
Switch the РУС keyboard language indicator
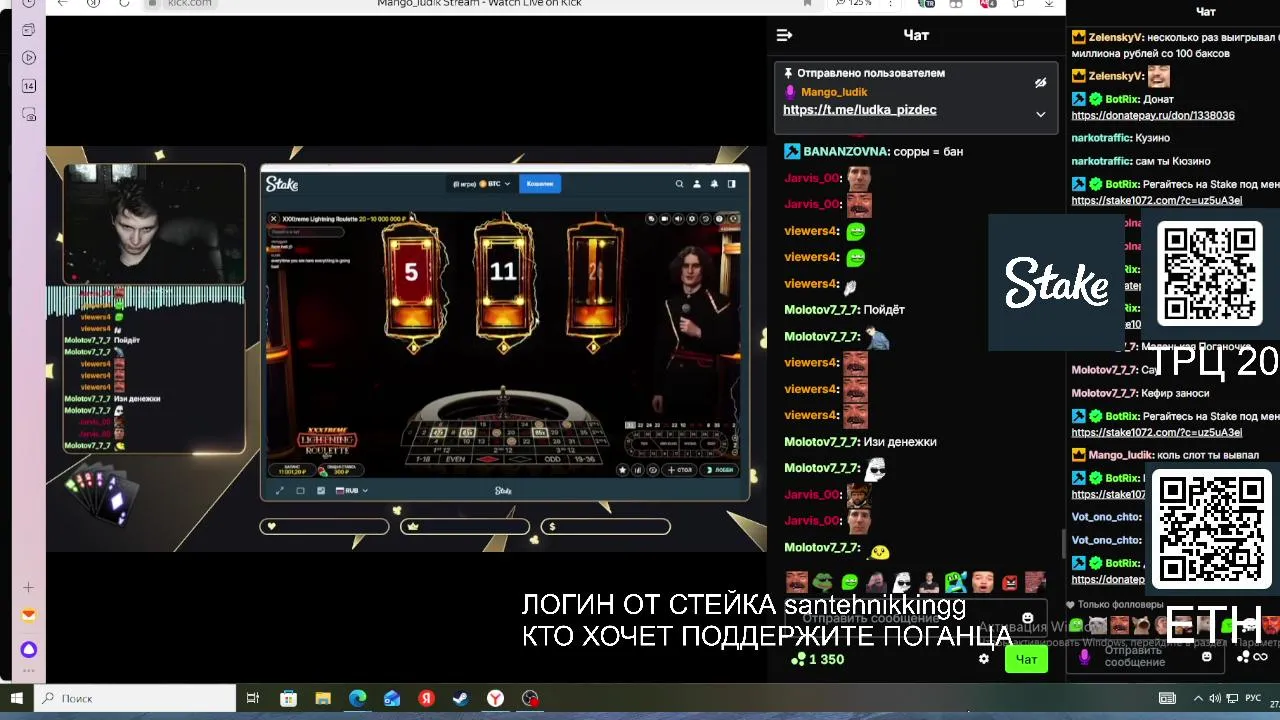coord(1253,698)
